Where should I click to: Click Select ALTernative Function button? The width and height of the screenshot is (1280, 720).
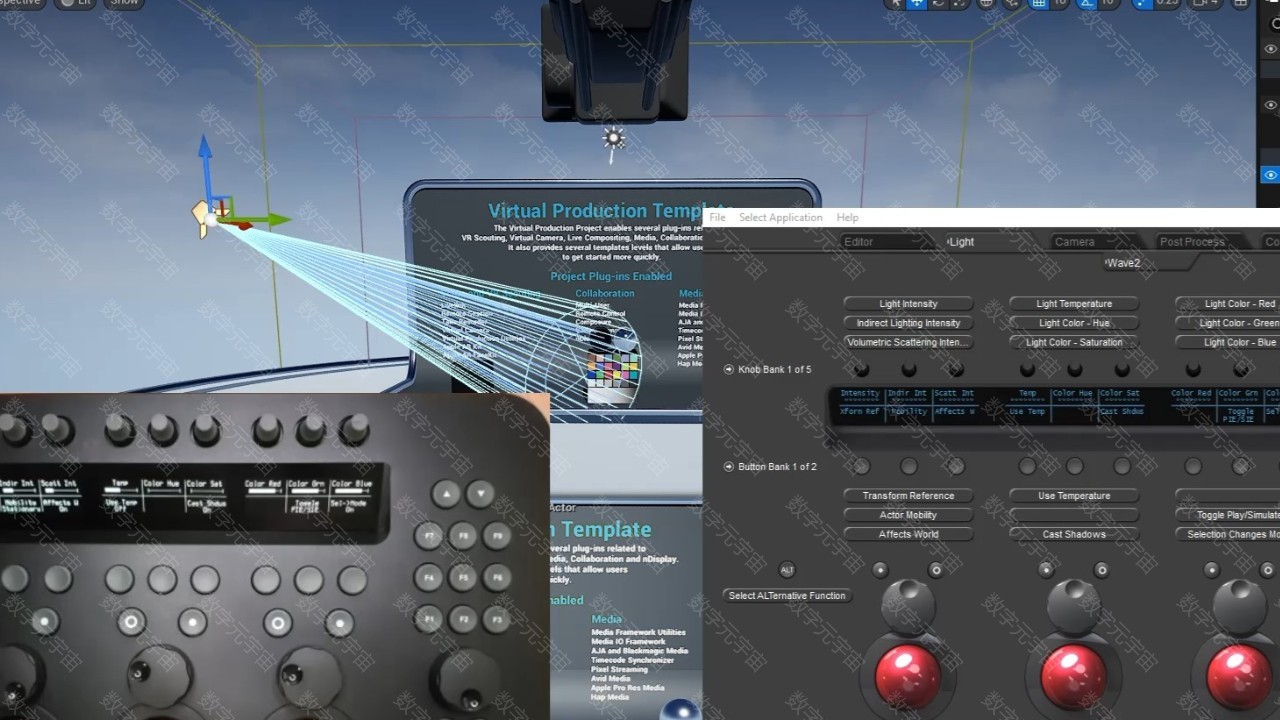[x=787, y=596]
